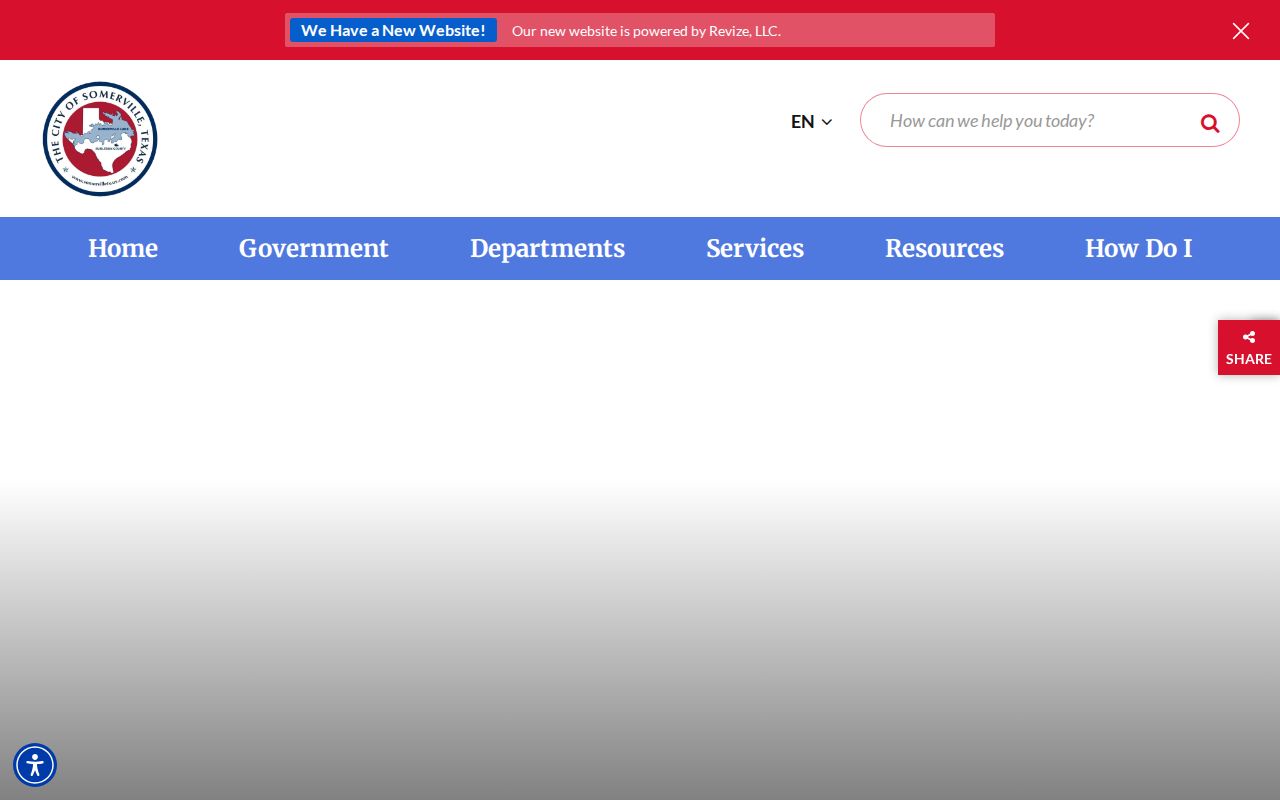Viewport: 1280px width, 800px height.
Task: Expand the EN language dropdown
Action: click(811, 122)
